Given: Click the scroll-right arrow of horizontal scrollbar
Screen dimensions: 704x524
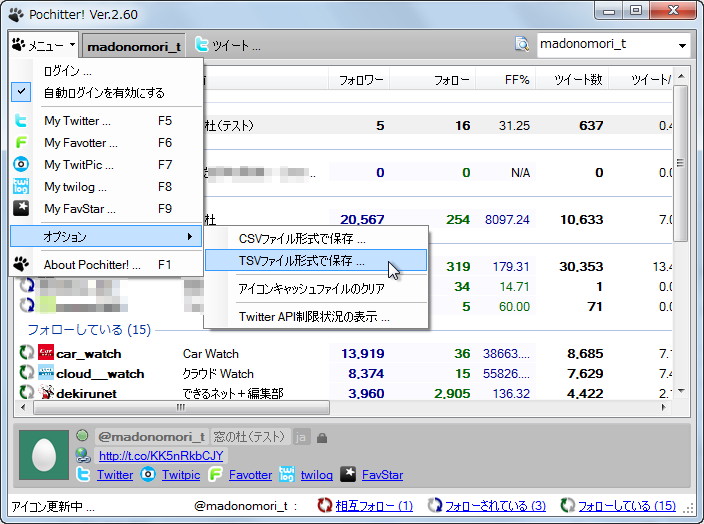Looking at the screenshot, I should [664, 407].
